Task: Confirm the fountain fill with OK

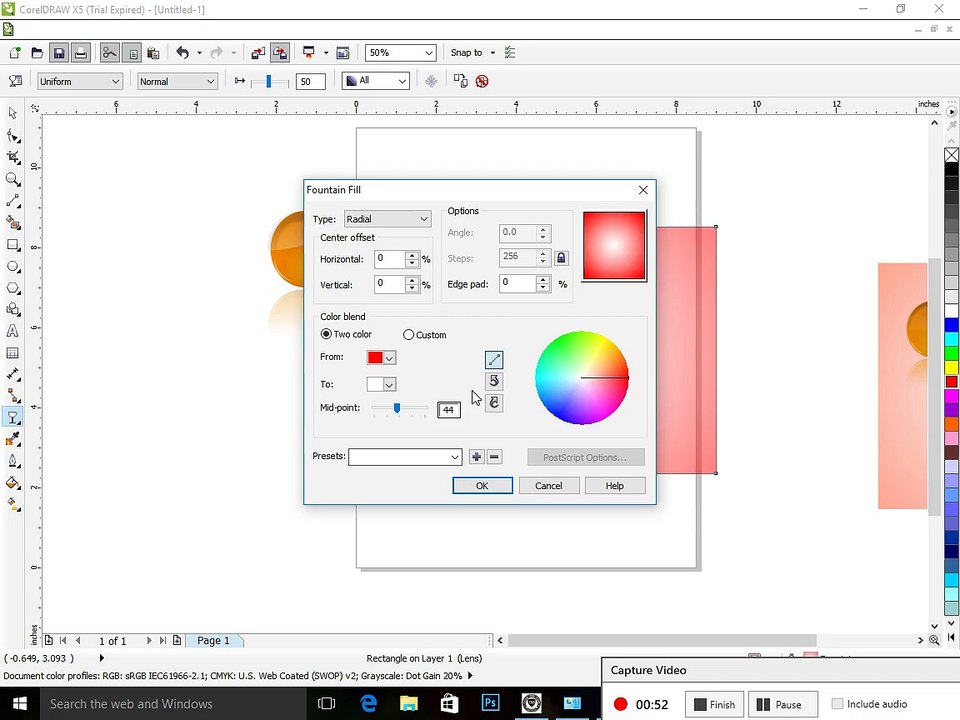Action: pos(482,486)
